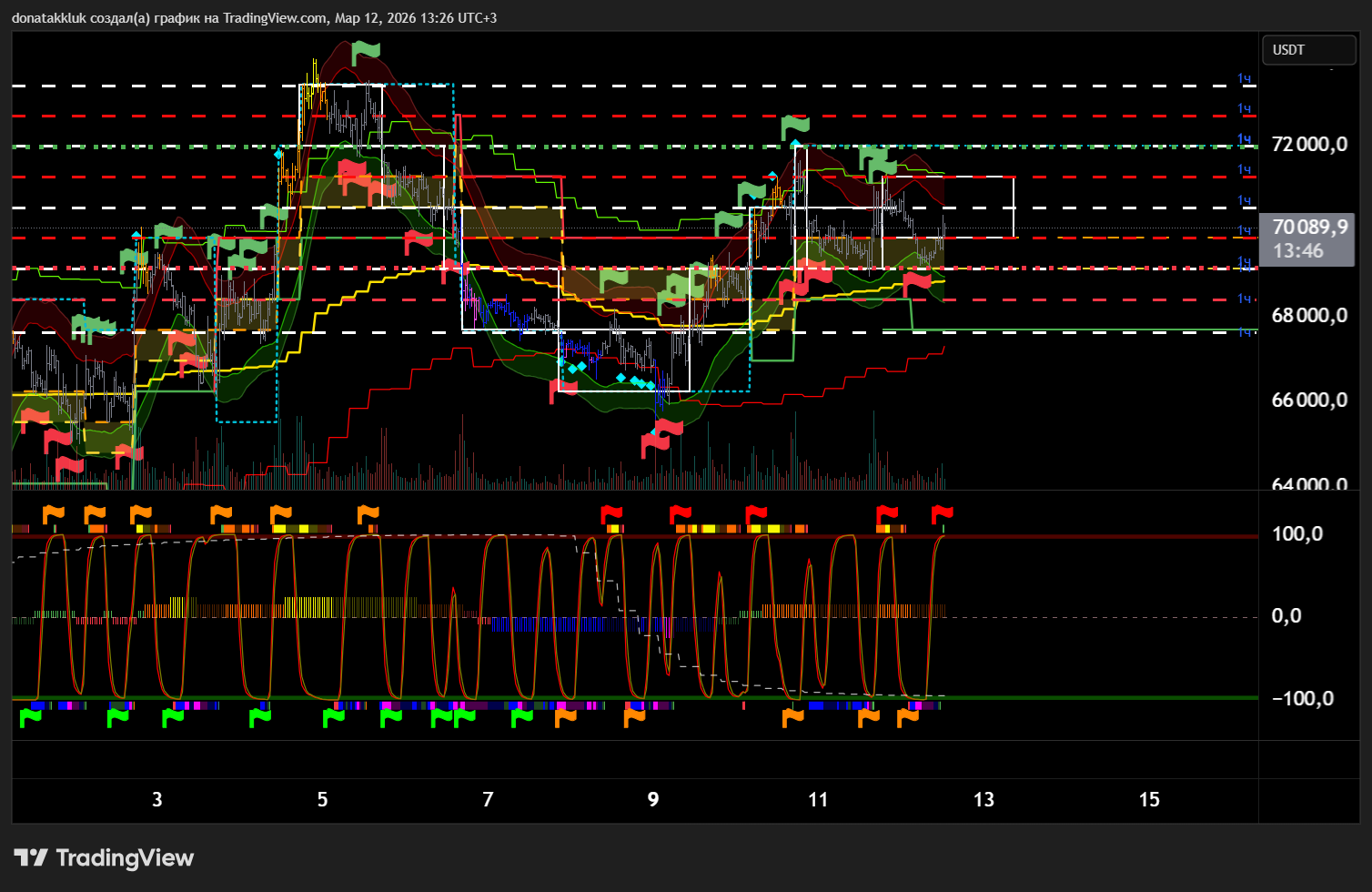1372x892 pixels.
Task: Click the leftmost green flag below the oscillator
Action: (x=30, y=717)
